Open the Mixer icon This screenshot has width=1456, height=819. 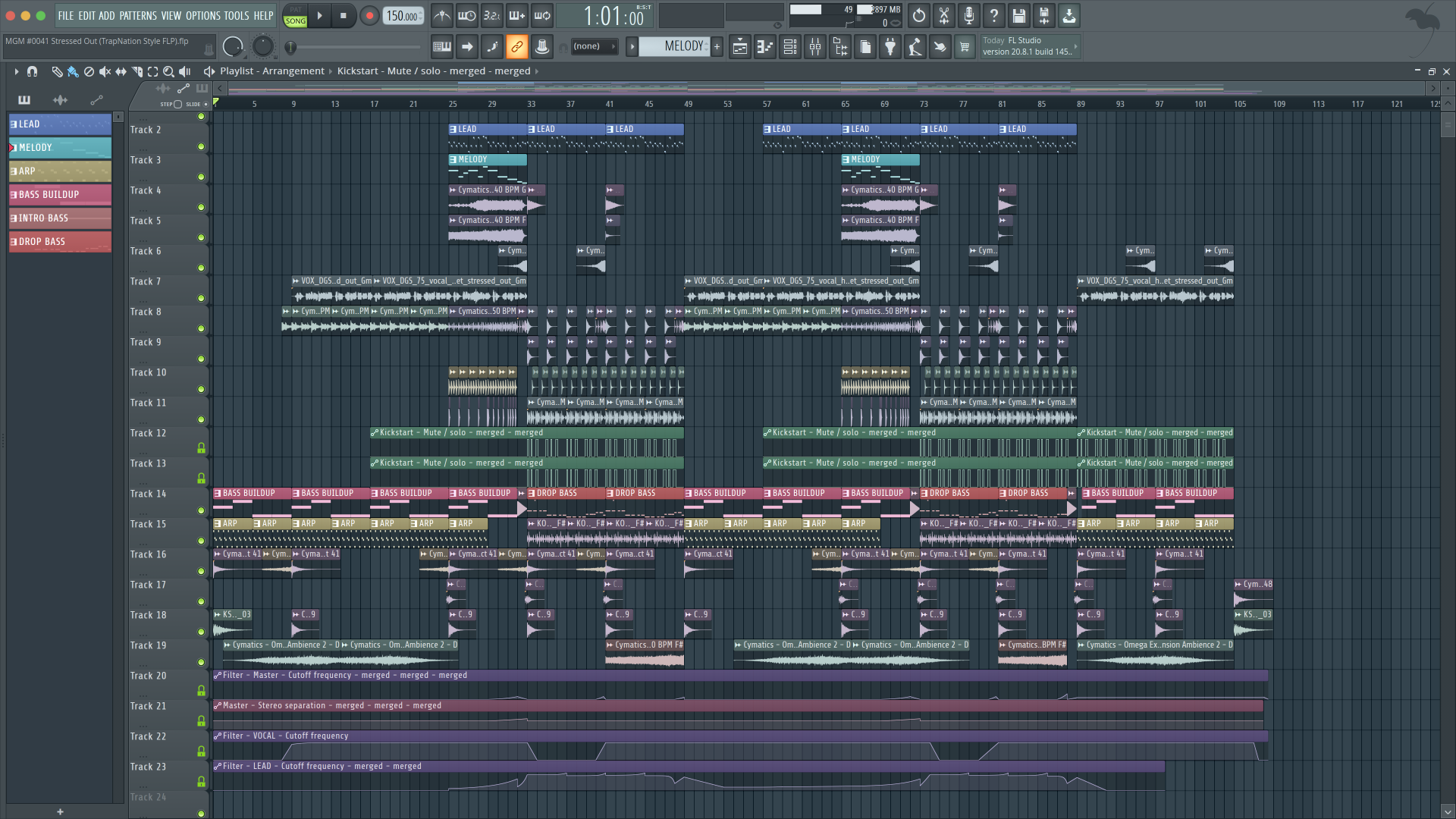(815, 47)
